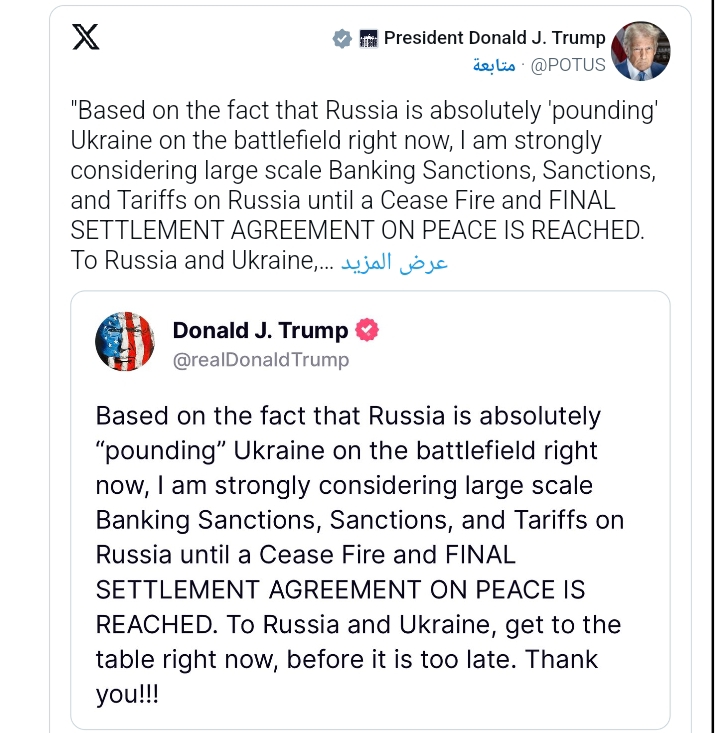Click the red verified badge on quoted post
This screenshot has width=728, height=733.
[x=368, y=330]
